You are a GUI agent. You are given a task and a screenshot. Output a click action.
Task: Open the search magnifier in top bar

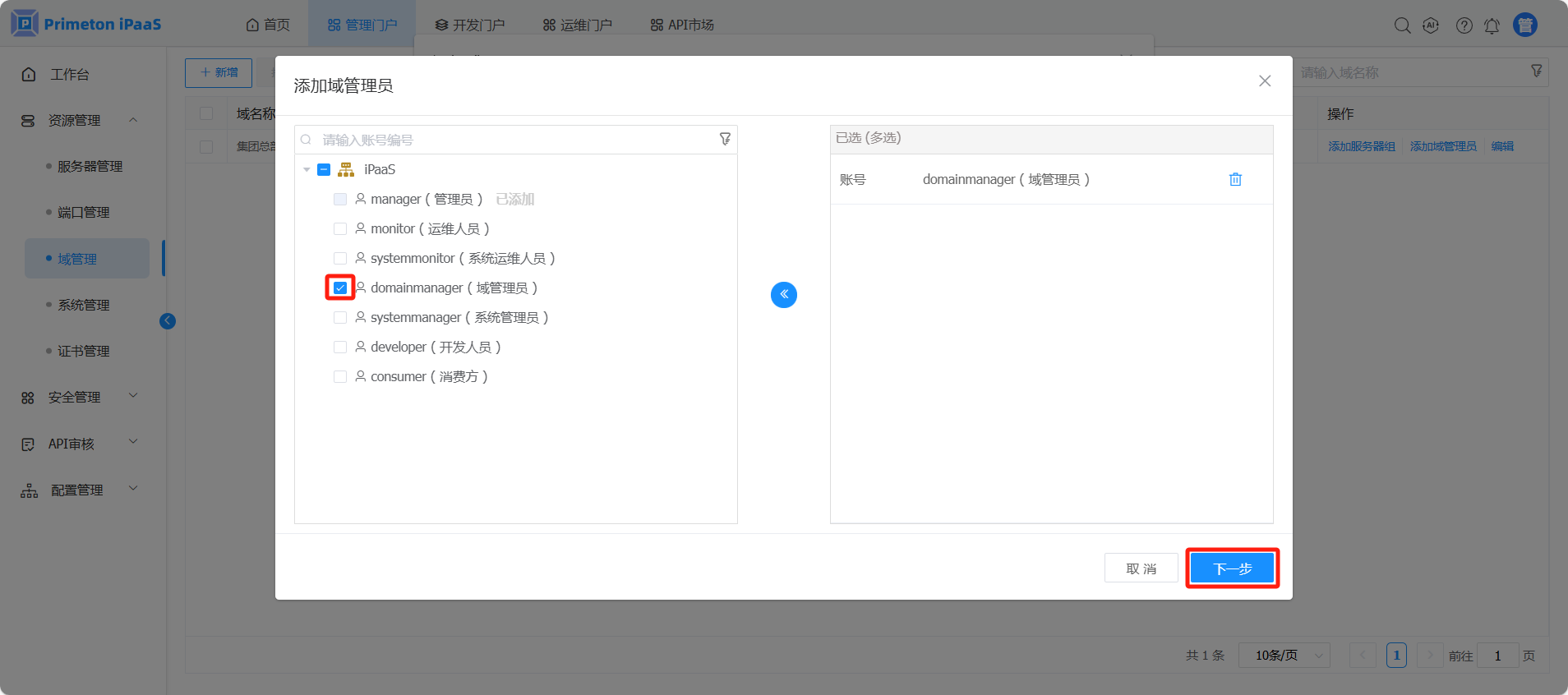click(x=1402, y=25)
